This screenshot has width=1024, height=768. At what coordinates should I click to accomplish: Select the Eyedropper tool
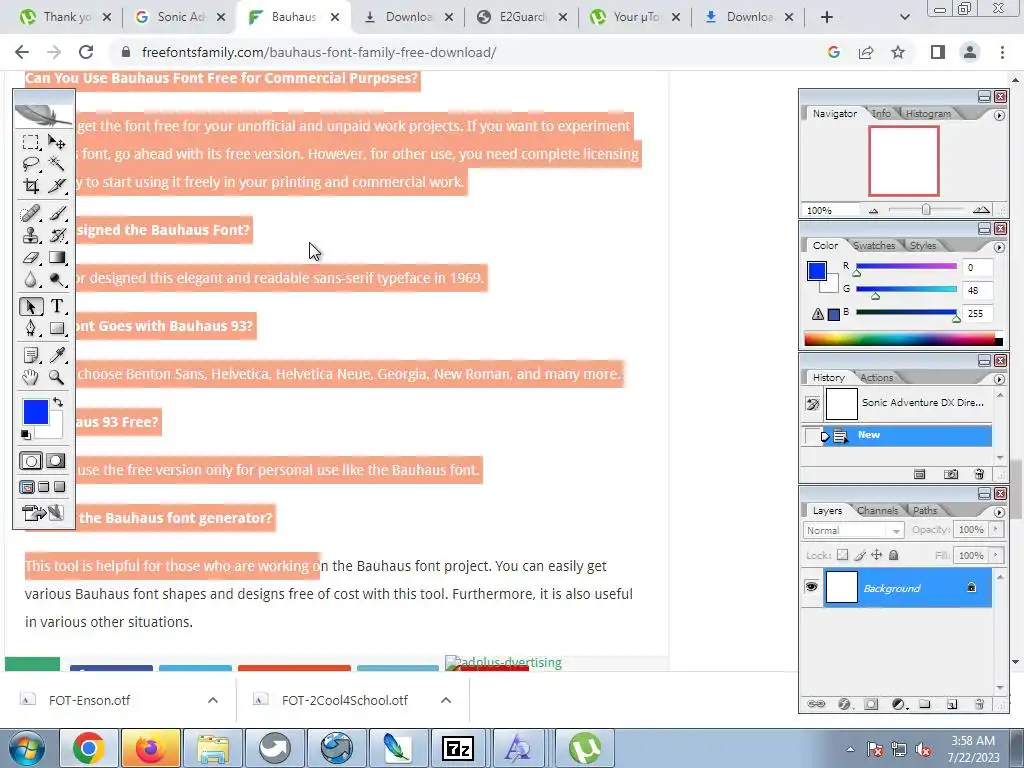tap(57, 355)
